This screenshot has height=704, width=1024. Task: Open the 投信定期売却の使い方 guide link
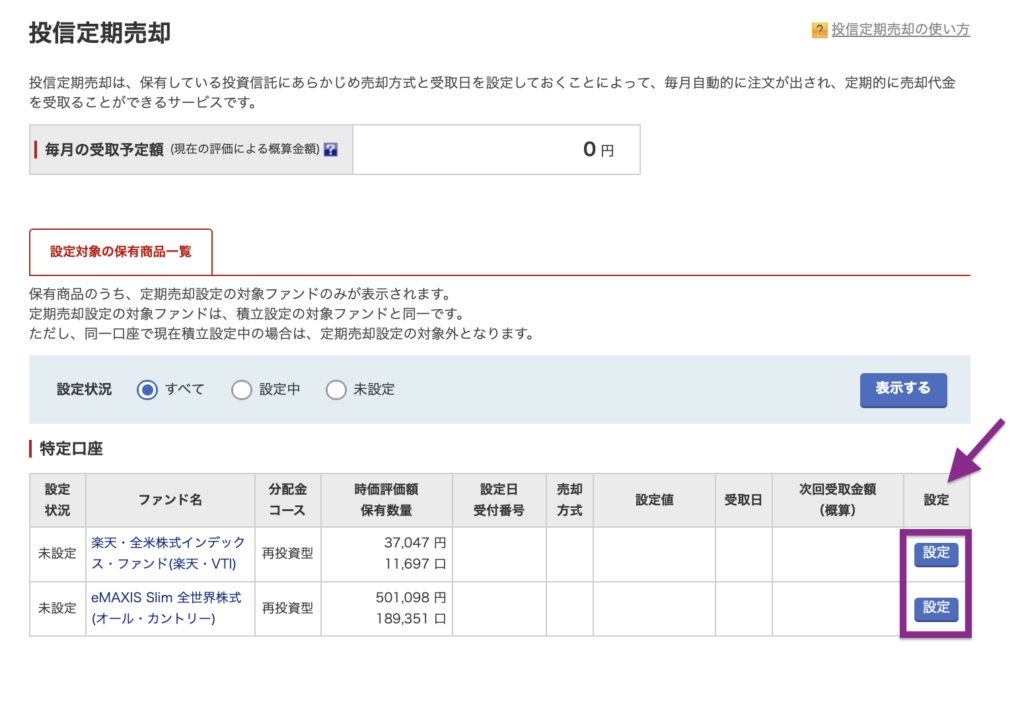[900, 30]
